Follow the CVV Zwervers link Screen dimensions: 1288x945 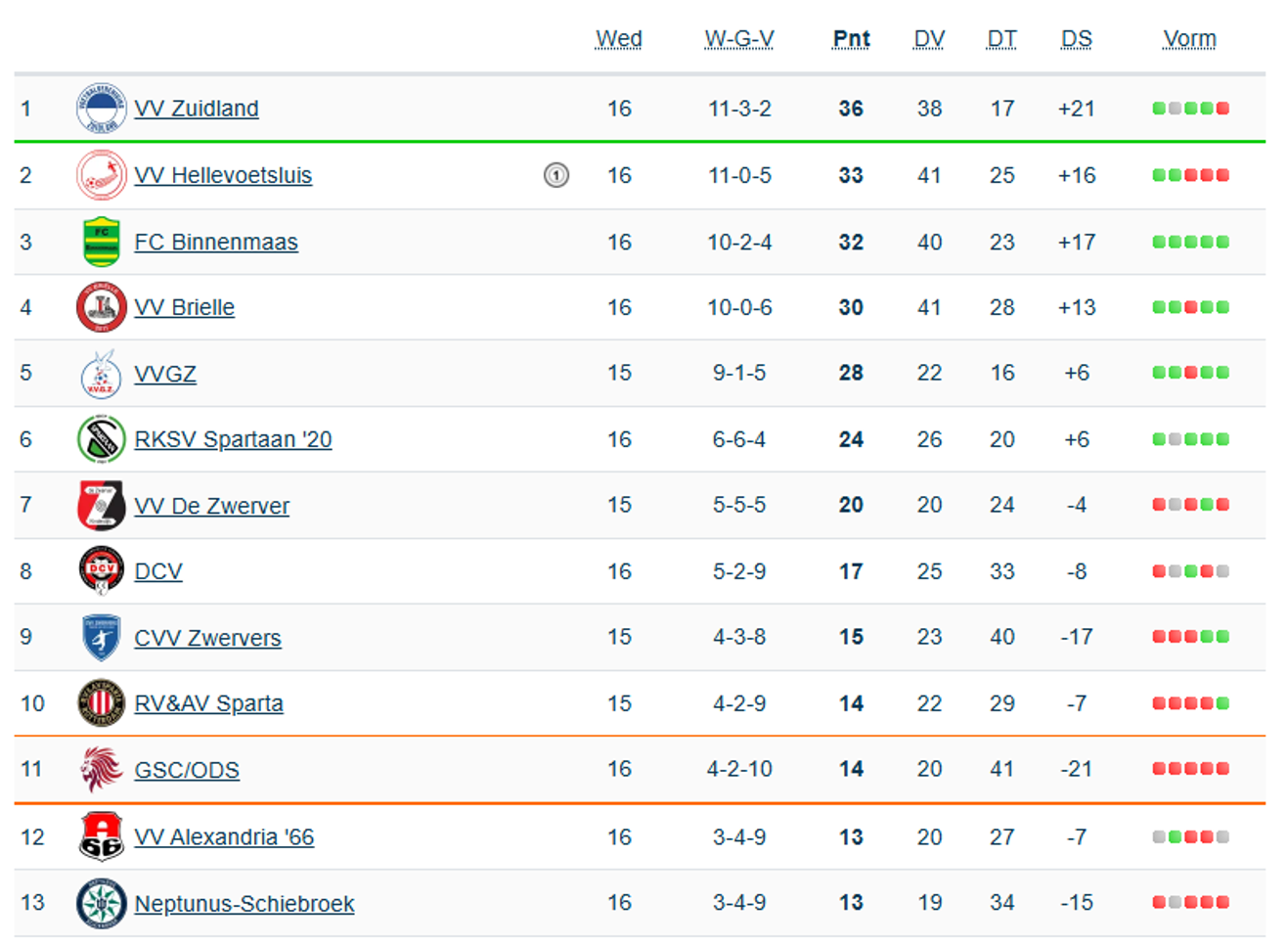(207, 638)
